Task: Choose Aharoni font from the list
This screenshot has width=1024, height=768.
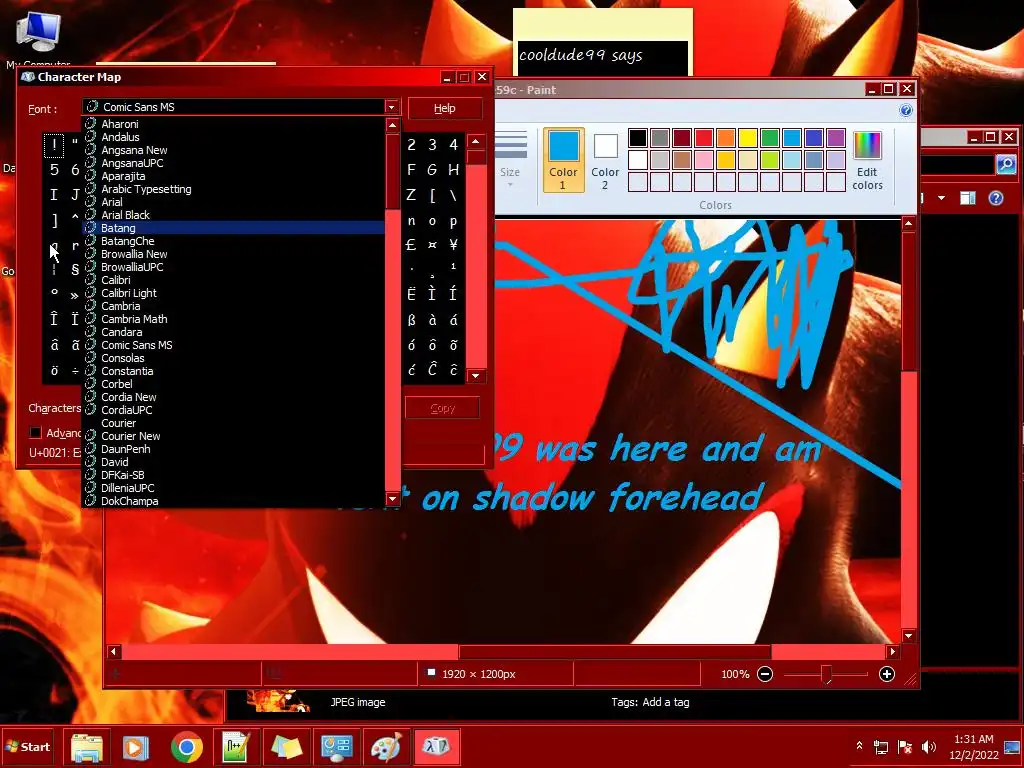Action: click(x=234, y=124)
